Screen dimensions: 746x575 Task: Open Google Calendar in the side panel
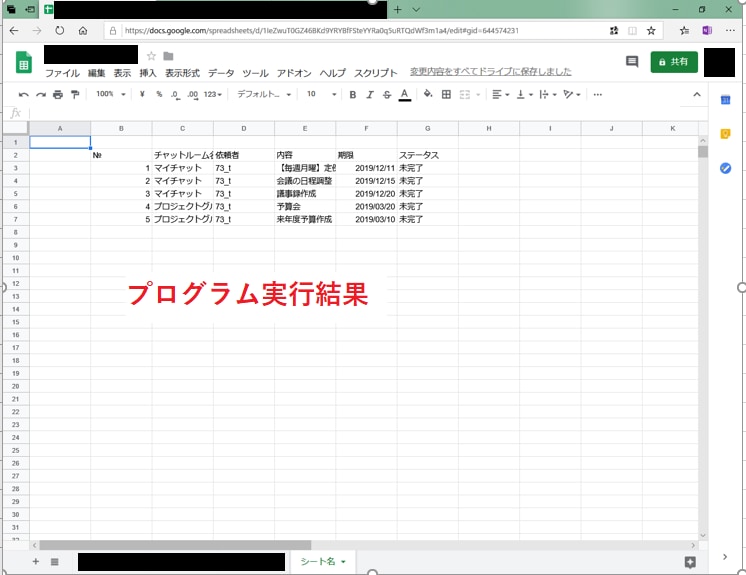tap(725, 100)
